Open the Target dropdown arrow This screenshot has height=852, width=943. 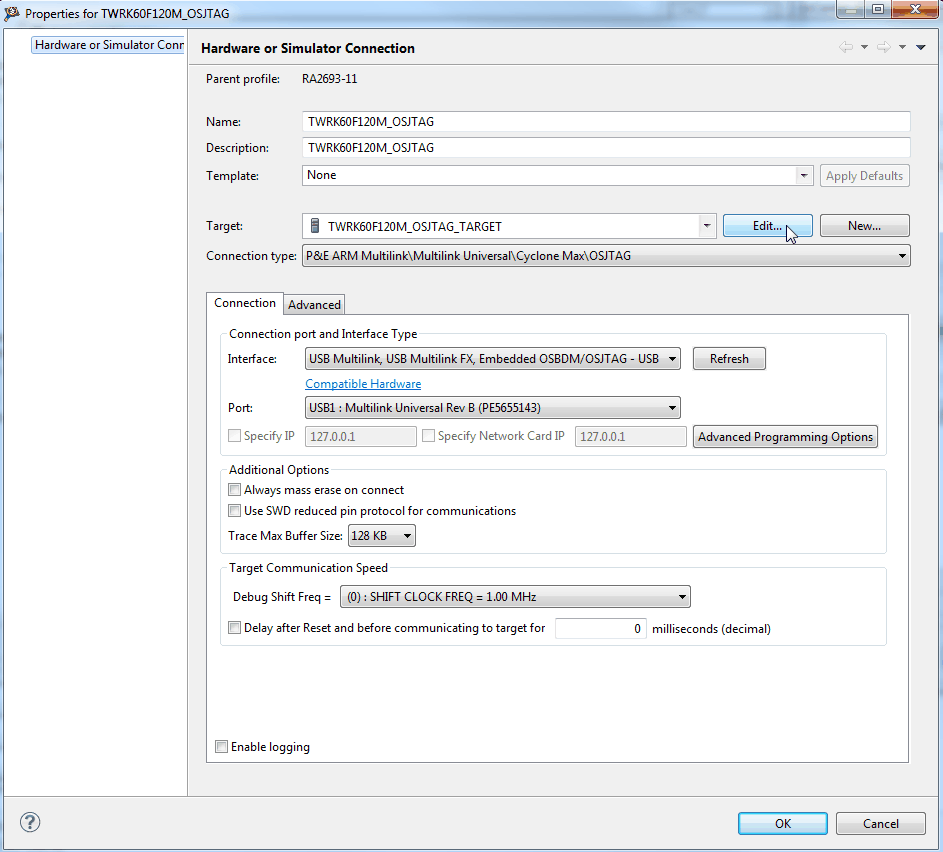pos(707,226)
